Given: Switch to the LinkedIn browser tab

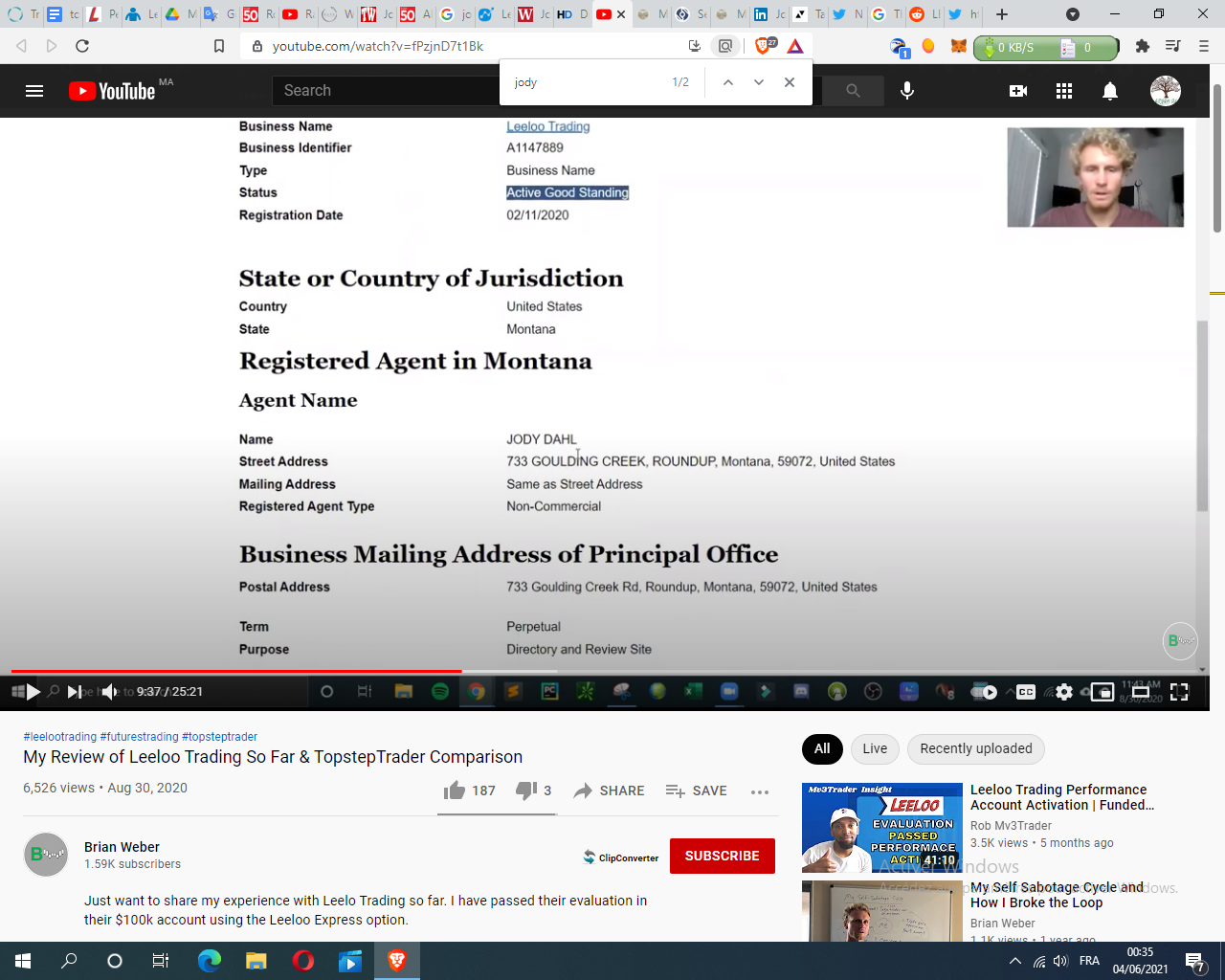Looking at the screenshot, I should pos(769,14).
